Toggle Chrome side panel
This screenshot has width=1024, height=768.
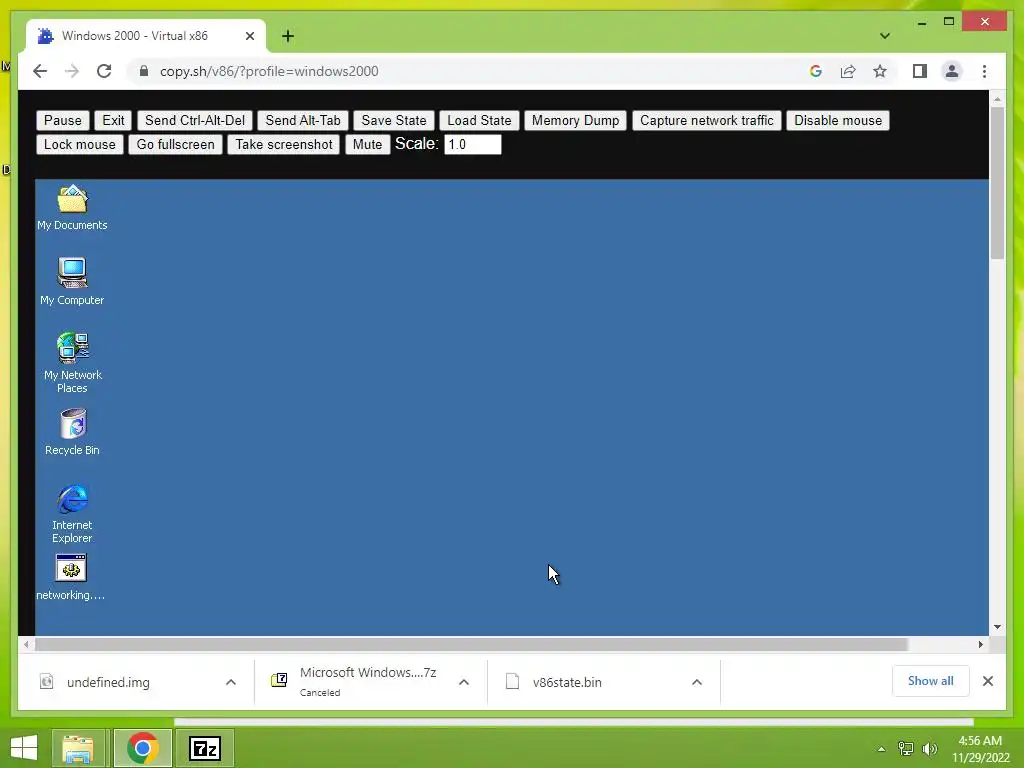coord(920,71)
